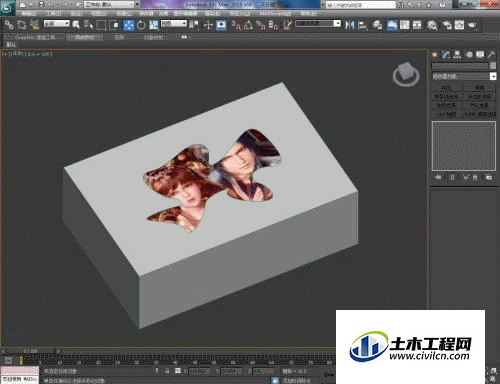Screen dimensions: 500x384
Task: Activate the Select and Rotate tool
Action: tap(141, 25)
